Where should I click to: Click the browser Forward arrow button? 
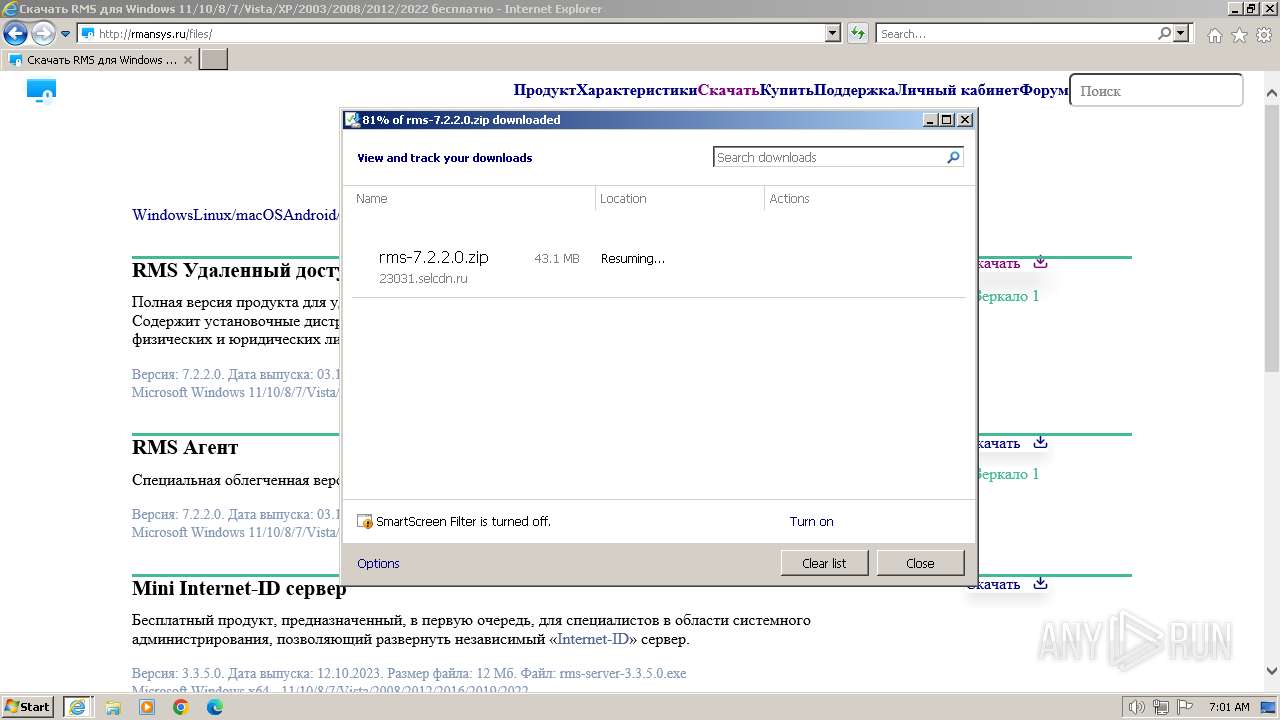click(43, 34)
